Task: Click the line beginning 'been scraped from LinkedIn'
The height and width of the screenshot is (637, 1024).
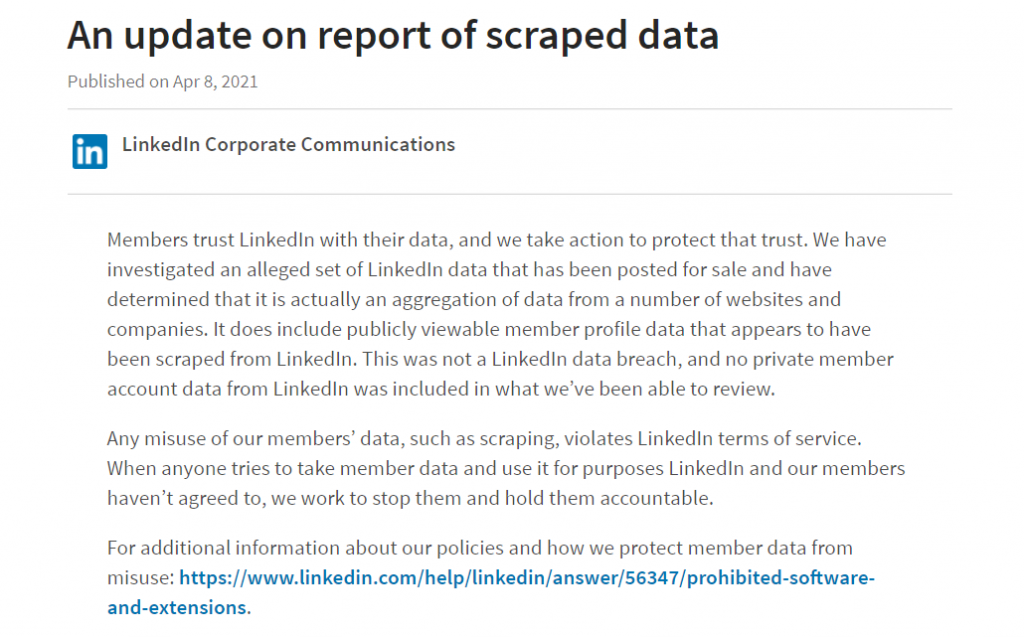Action: coord(500,359)
